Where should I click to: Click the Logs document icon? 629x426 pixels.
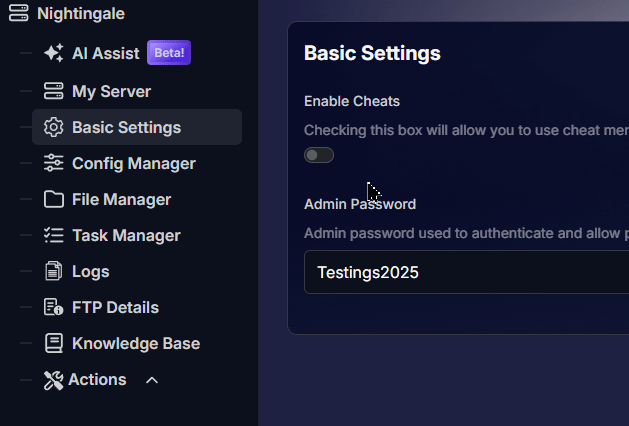54,272
